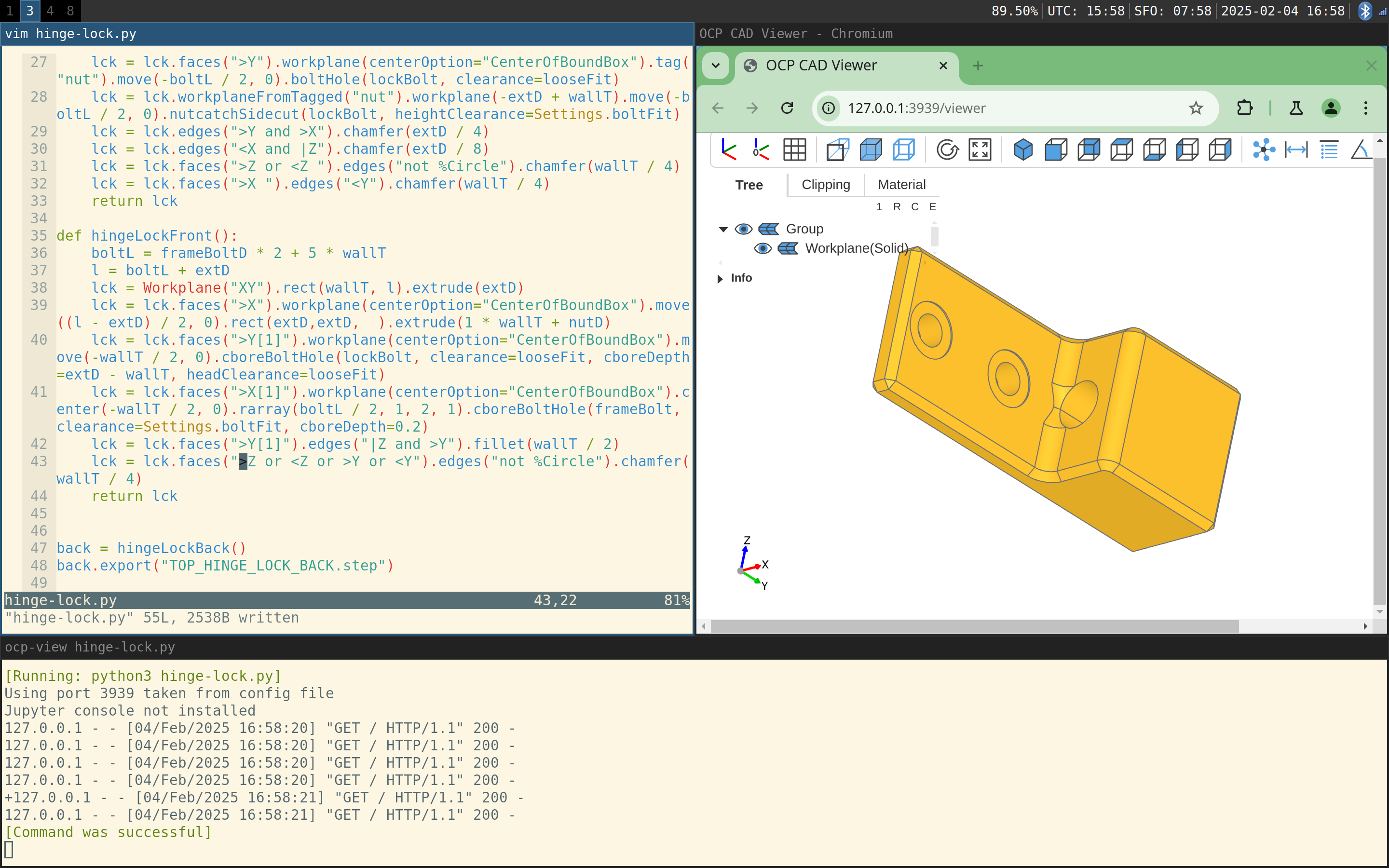Close the OCP CAD Viewer tab
This screenshot has width=1389, height=868.
[x=943, y=66]
